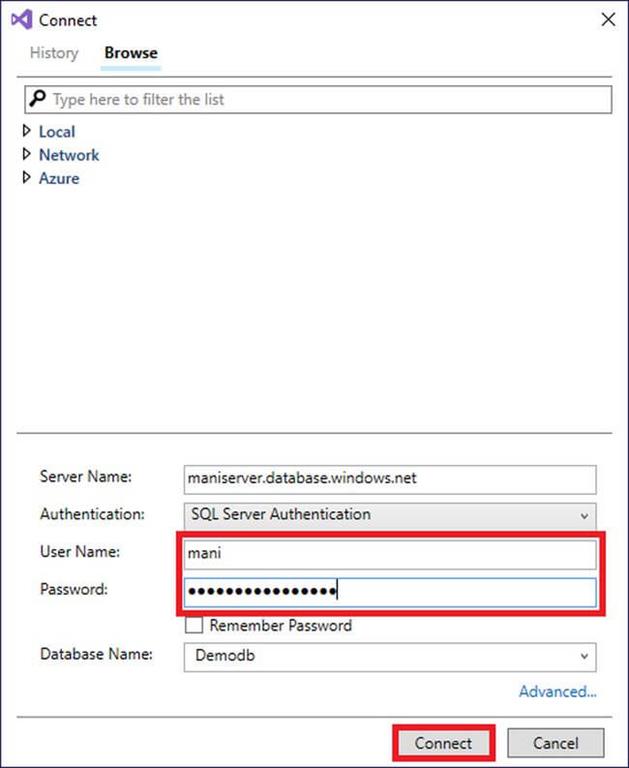The image size is (629, 768).
Task: Open the Advanced... link
Action: pos(557,691)
